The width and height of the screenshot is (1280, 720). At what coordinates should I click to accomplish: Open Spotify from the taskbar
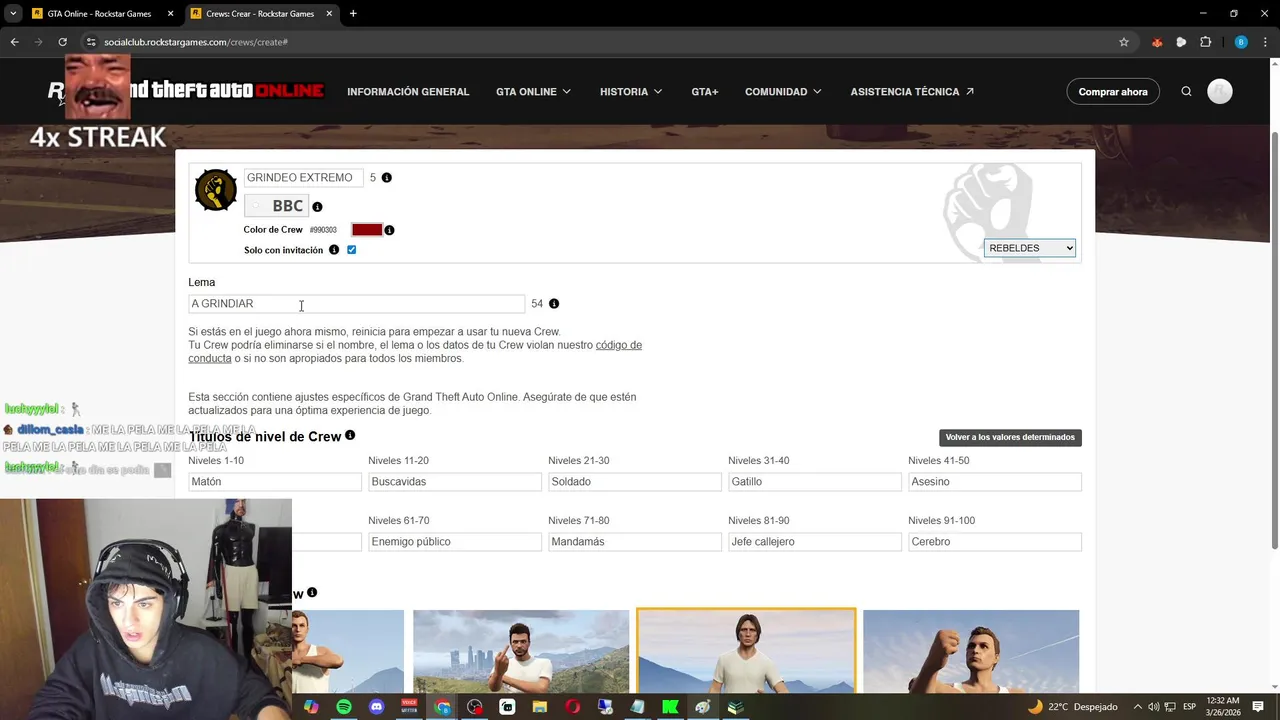pyautogui.click(x=344, y=707)
